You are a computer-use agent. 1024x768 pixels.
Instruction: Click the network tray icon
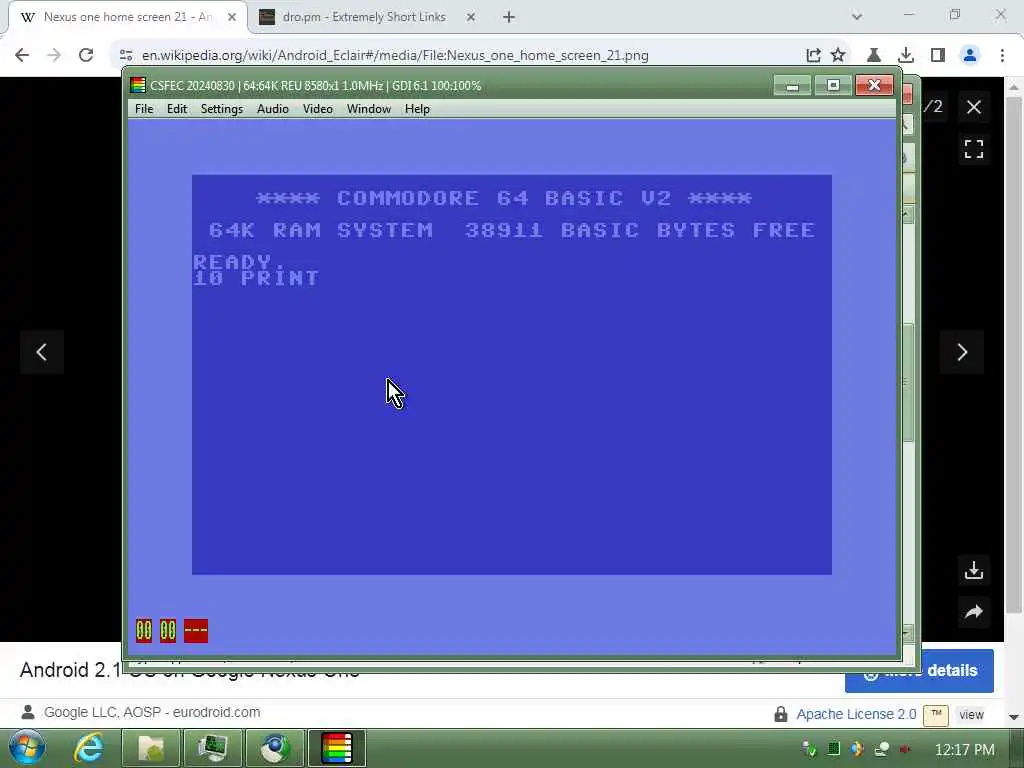882,749
